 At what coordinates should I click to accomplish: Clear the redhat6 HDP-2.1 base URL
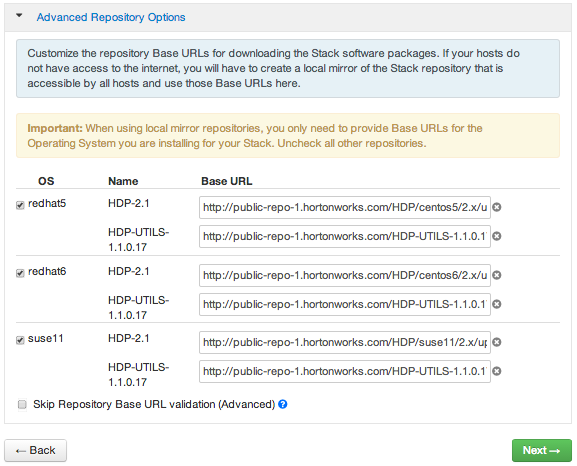[497, 275]
